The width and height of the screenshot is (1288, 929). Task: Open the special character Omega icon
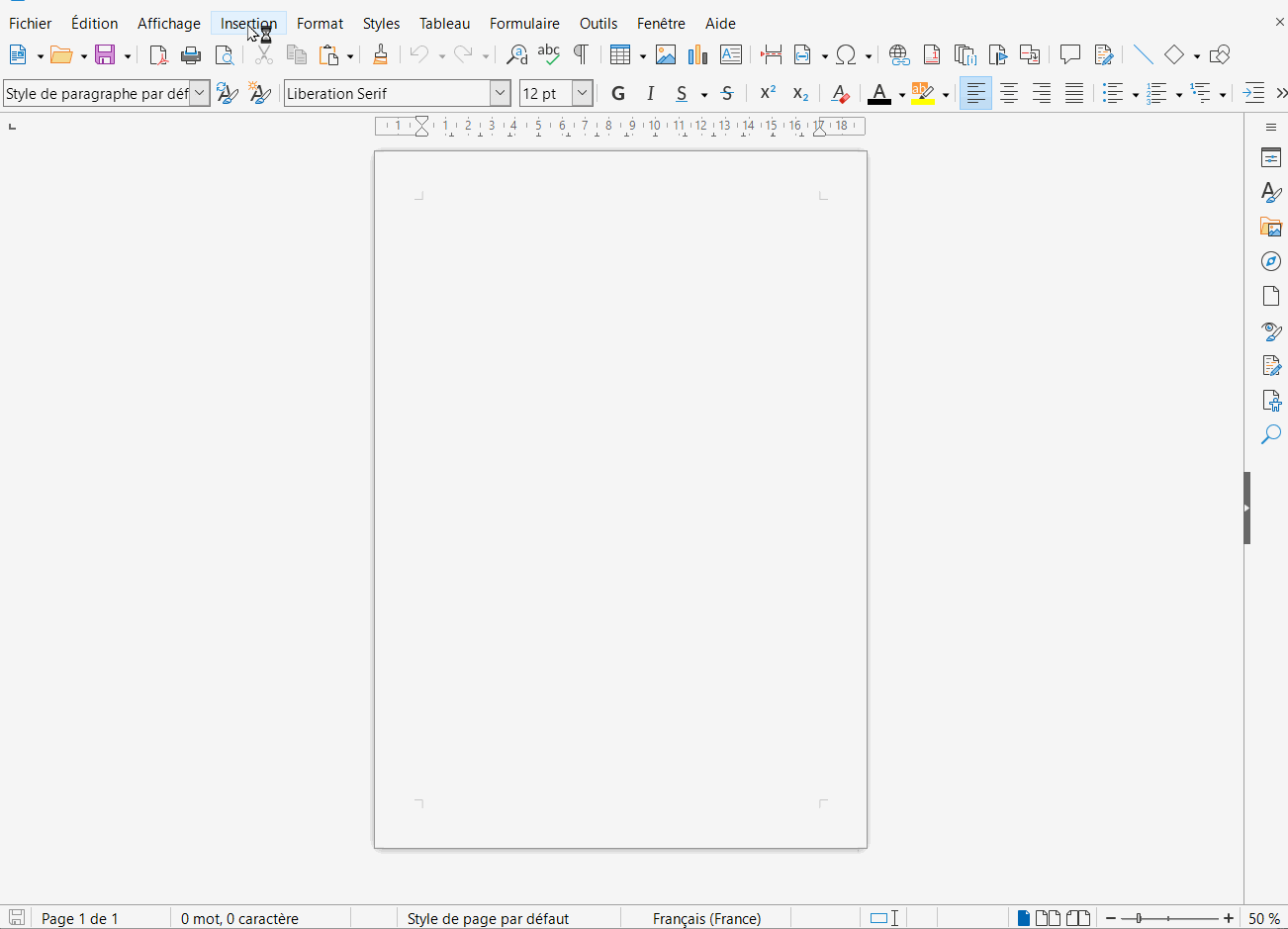point(847,55)
